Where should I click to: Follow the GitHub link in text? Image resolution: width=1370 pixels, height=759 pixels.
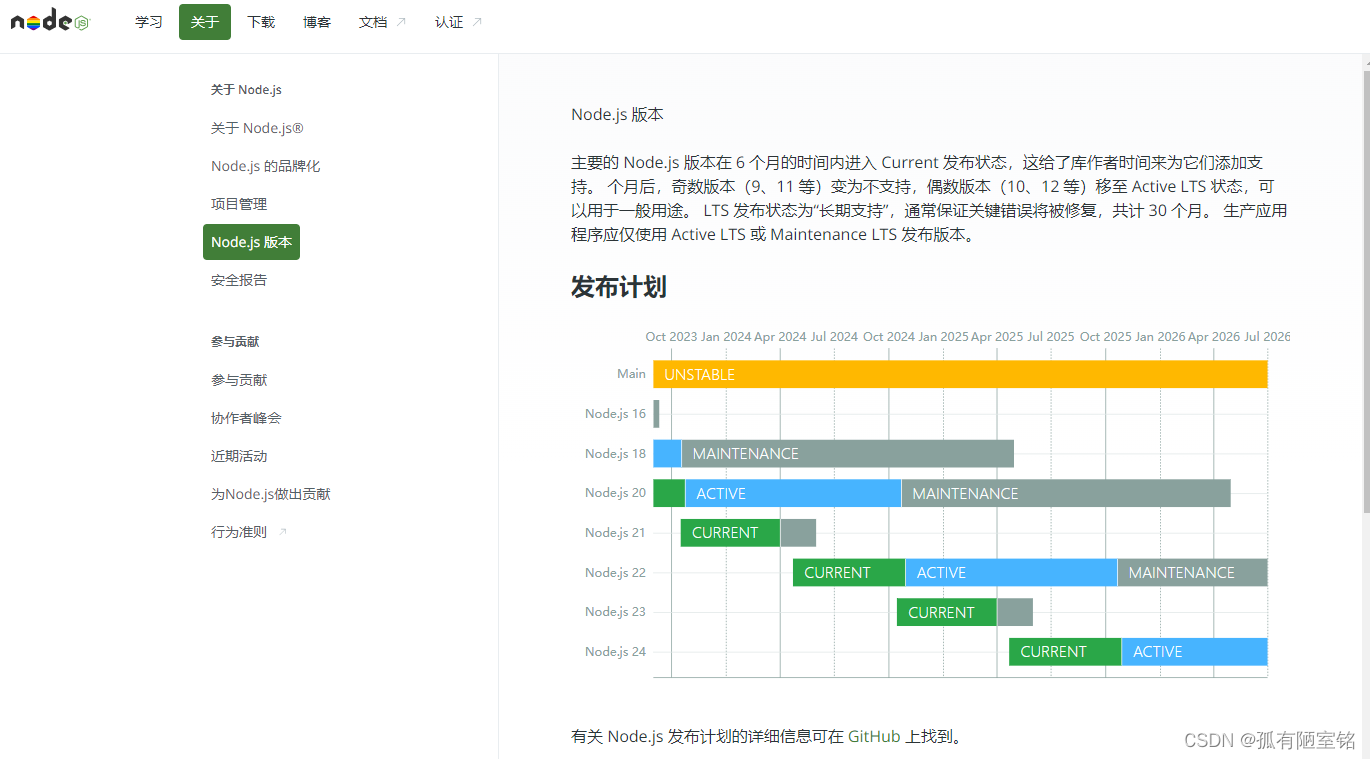pos(874,737)
